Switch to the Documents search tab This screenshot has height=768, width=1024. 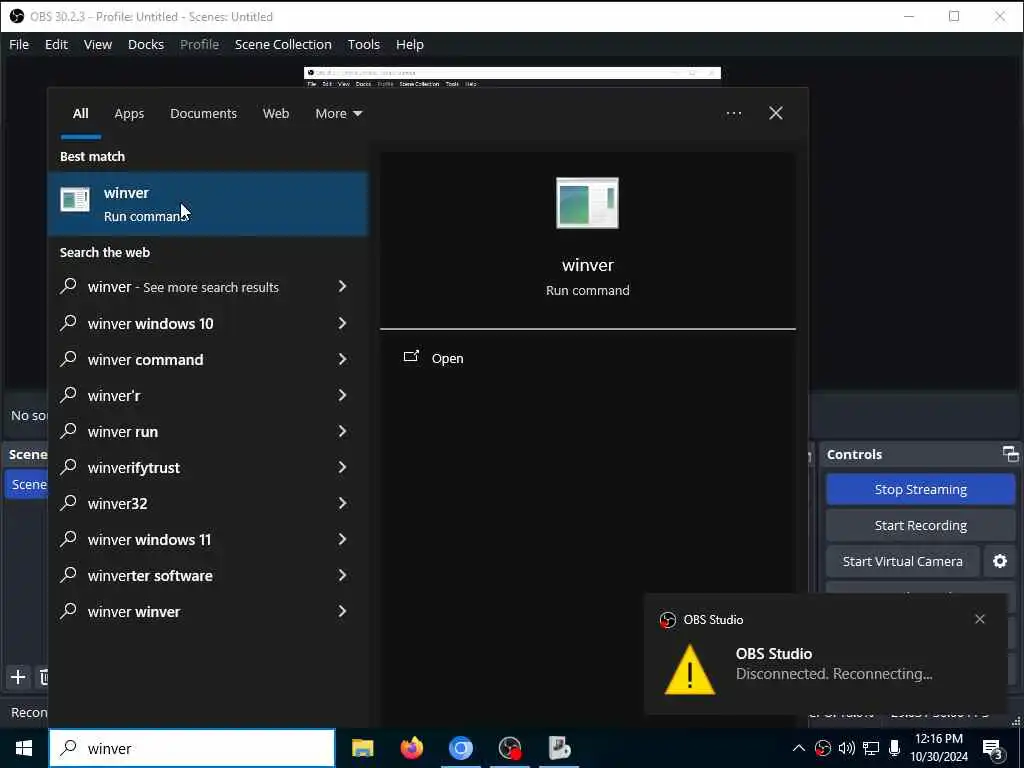[203, 114]
